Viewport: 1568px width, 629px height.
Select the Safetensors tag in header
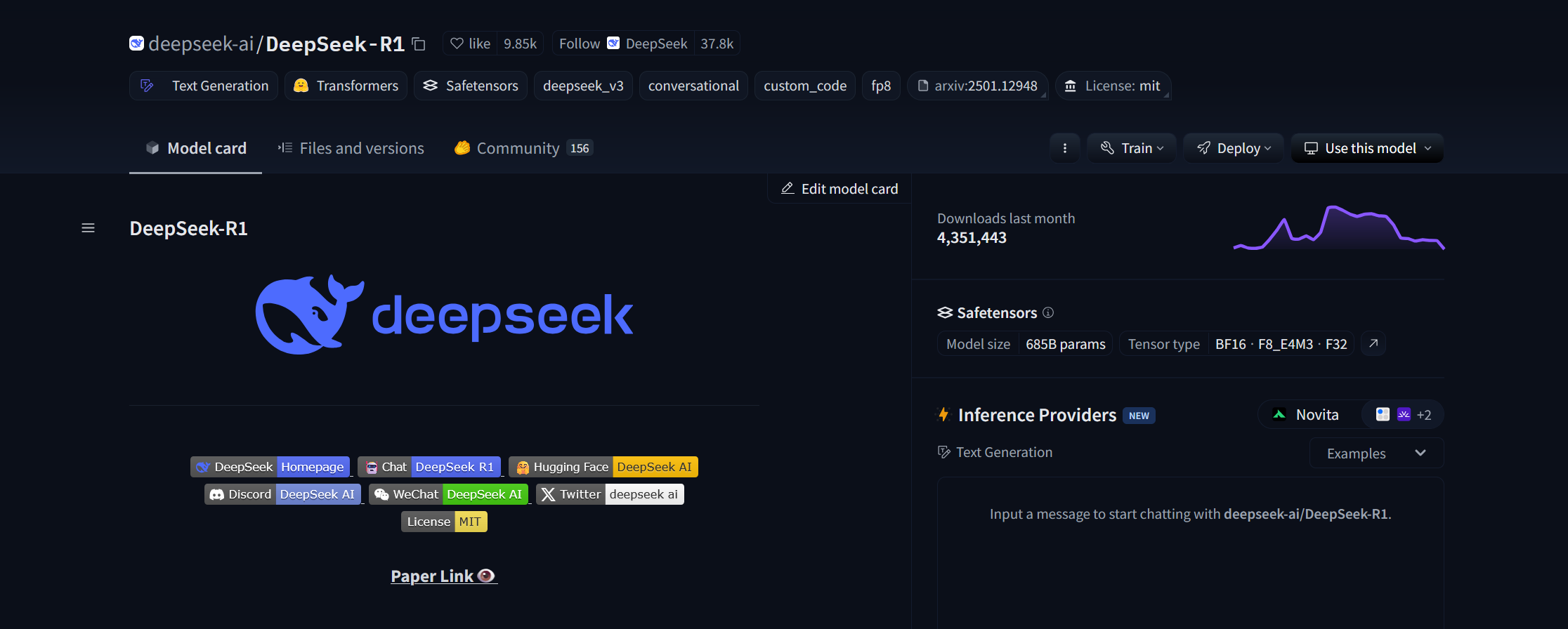tap(471, 86)
